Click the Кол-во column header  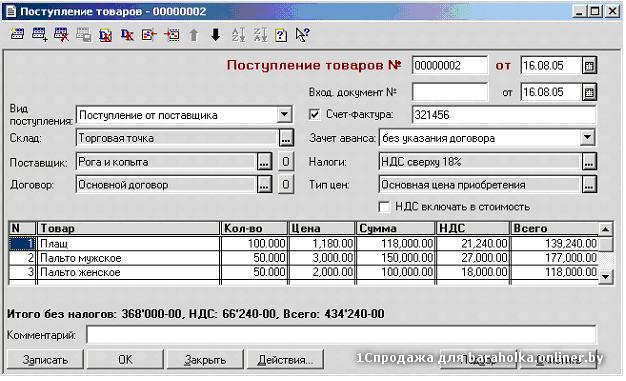point(254,228)
